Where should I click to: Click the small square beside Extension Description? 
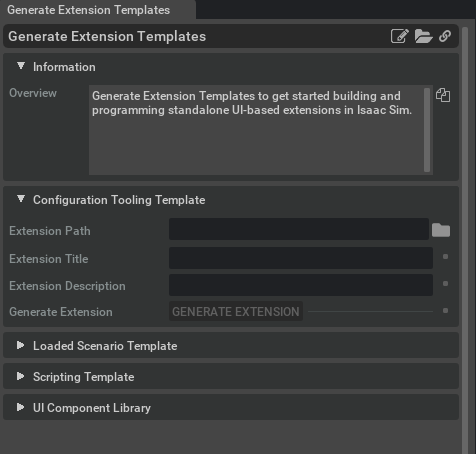point(445,284)
